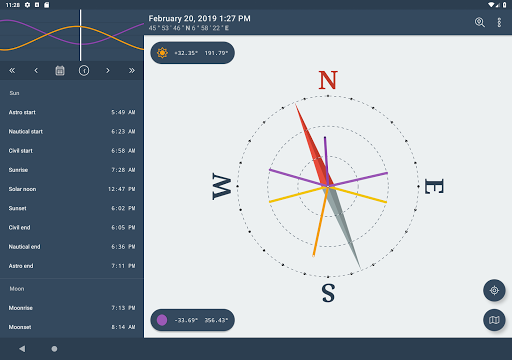512x360 pixels.
Task: Open the three-dot overflow menu
Action: (499, 22)
